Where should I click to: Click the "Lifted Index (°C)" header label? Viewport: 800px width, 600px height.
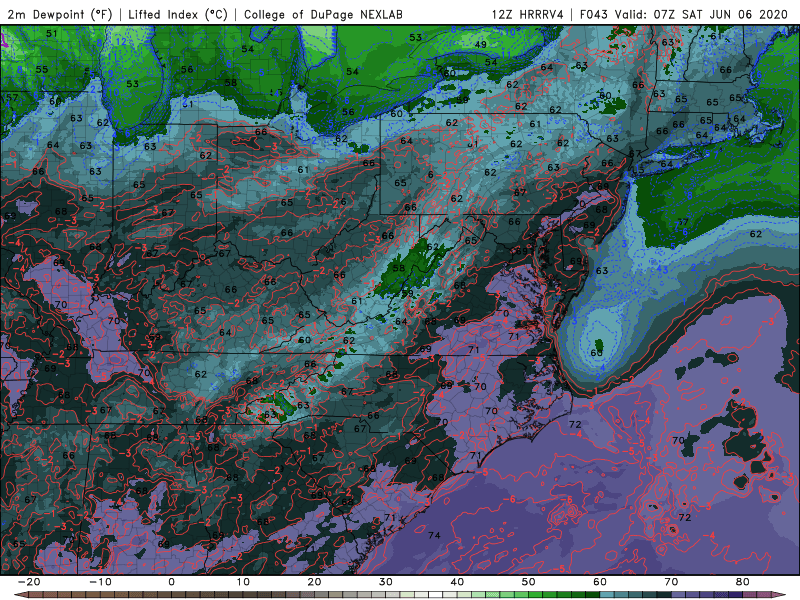click(178, 14)
